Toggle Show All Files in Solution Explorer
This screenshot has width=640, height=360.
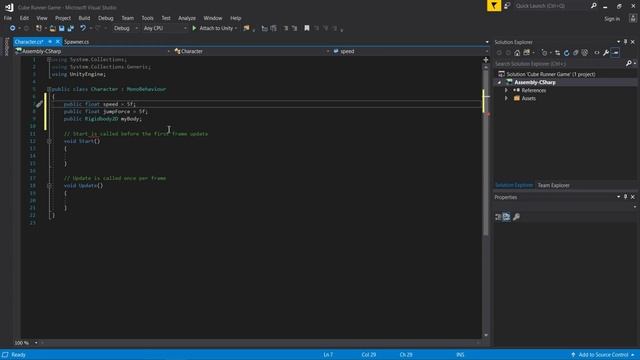coord(584,53)
